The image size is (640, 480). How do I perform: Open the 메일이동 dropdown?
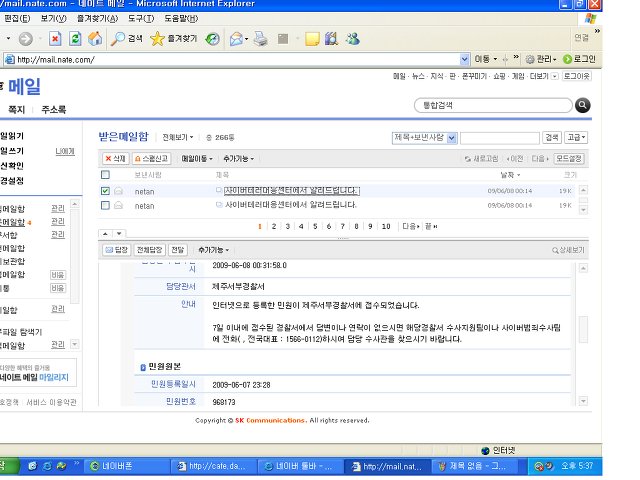click(x=197, y=159)
